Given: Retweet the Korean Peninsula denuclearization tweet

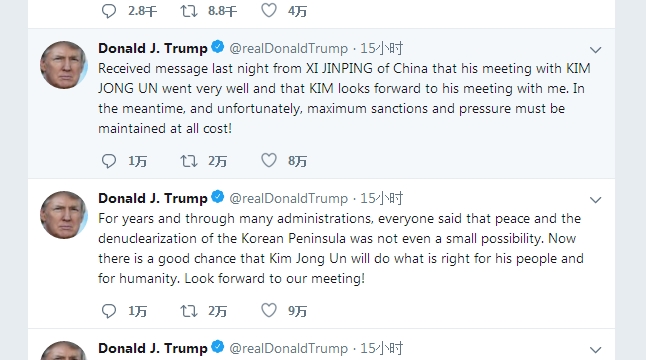Looking at the screenshot, I should (x=189, y=311).
